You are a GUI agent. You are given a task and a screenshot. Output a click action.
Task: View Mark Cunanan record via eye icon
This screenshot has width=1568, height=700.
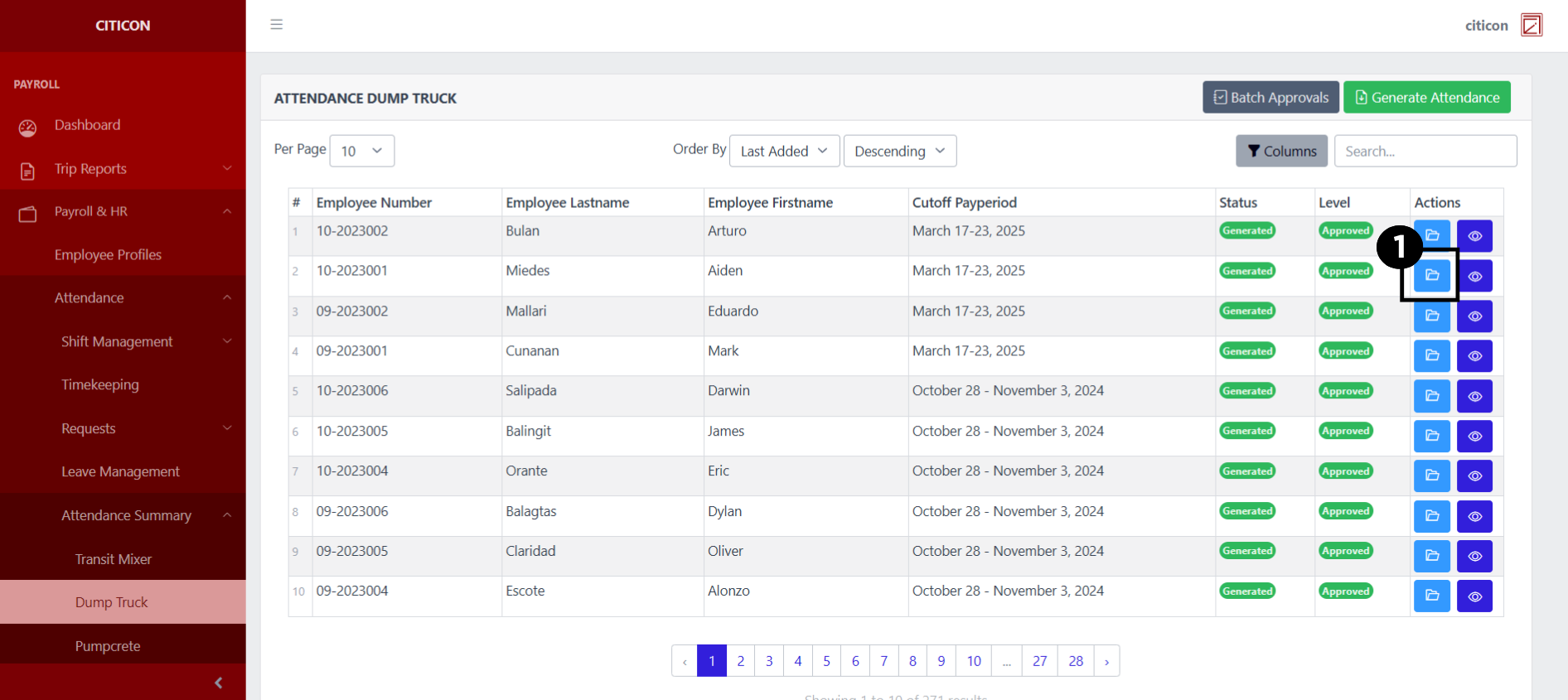[1474, 356]
